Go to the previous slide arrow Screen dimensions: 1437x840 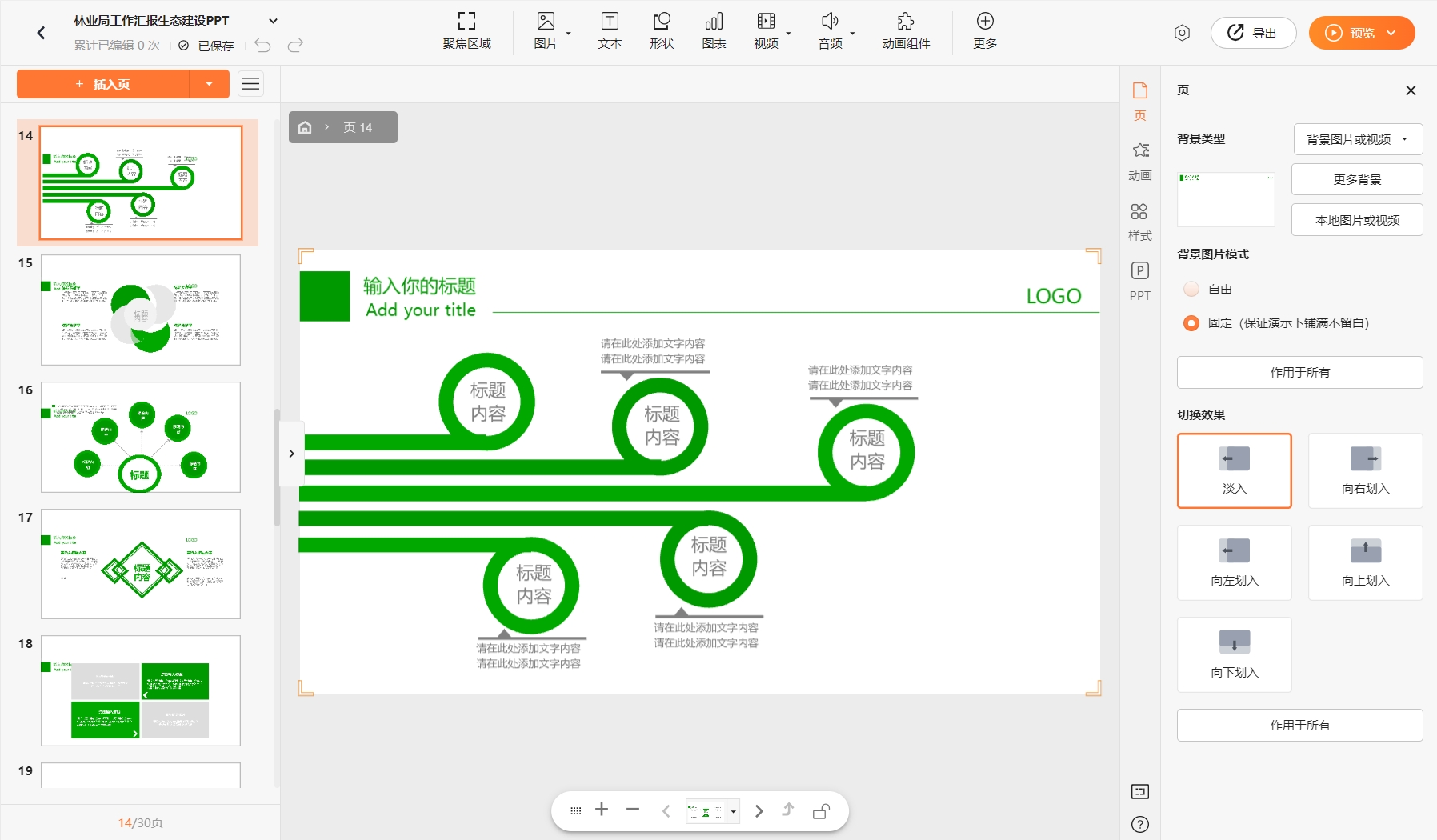pos(666,811)
